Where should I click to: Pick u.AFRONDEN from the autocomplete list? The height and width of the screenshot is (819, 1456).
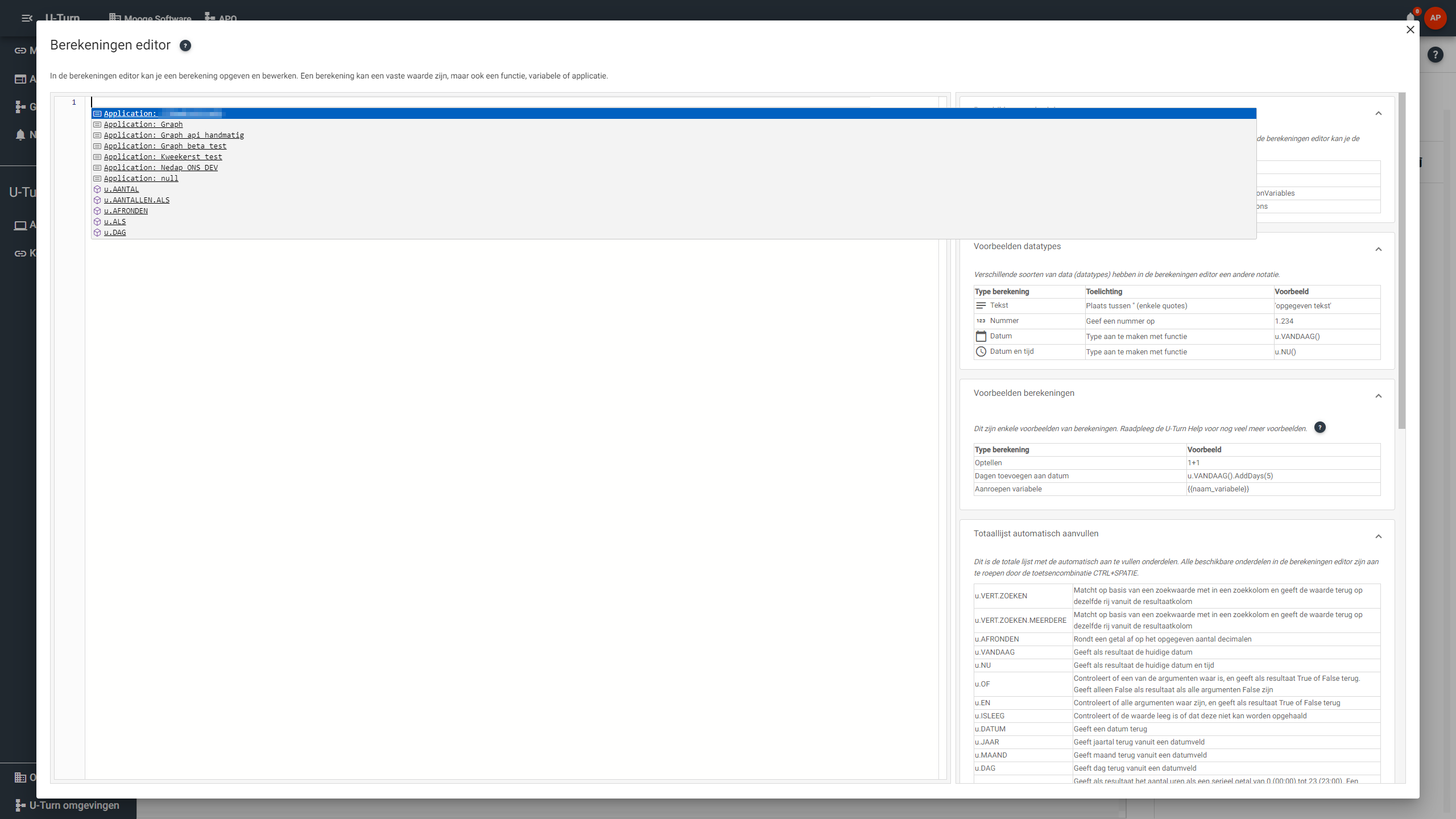tap(126, 211)
